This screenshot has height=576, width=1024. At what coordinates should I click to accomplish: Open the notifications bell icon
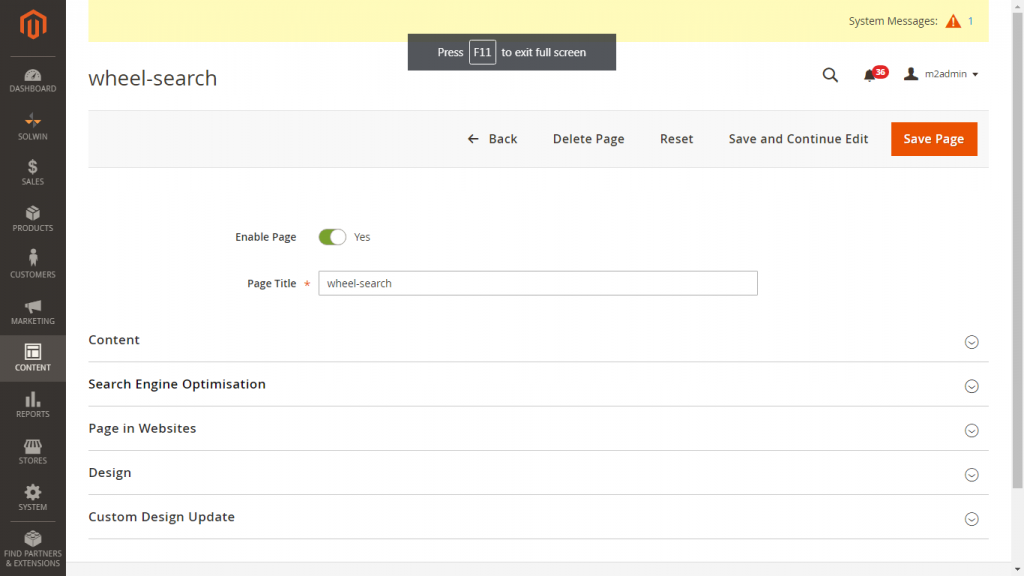point(870,75)
